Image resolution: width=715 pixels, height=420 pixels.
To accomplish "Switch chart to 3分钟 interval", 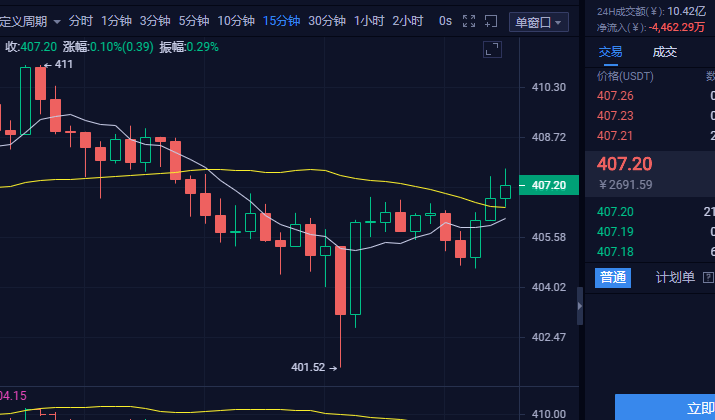I will pos(155,21).
